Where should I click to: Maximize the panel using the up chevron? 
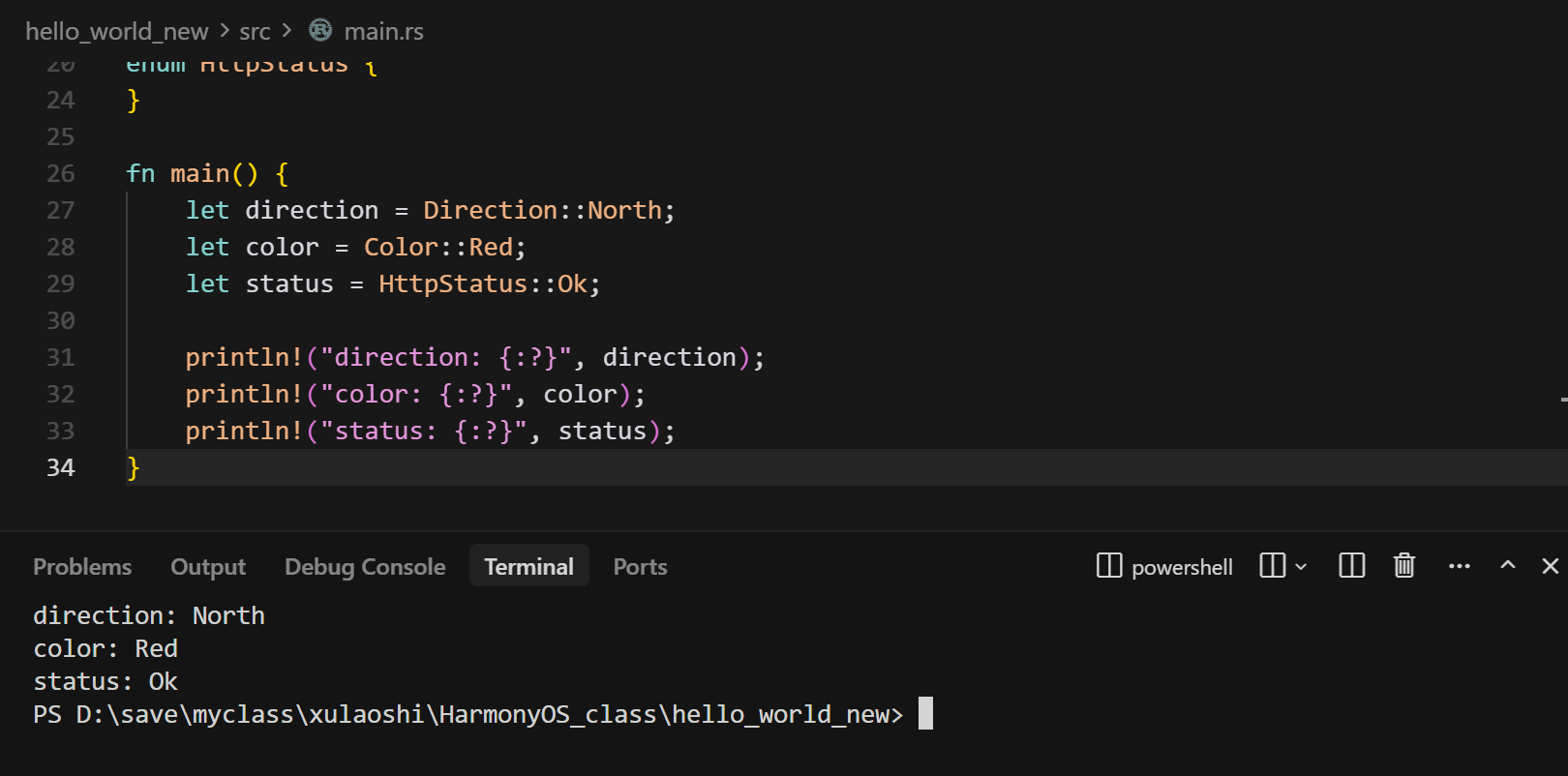[1508, 565]
